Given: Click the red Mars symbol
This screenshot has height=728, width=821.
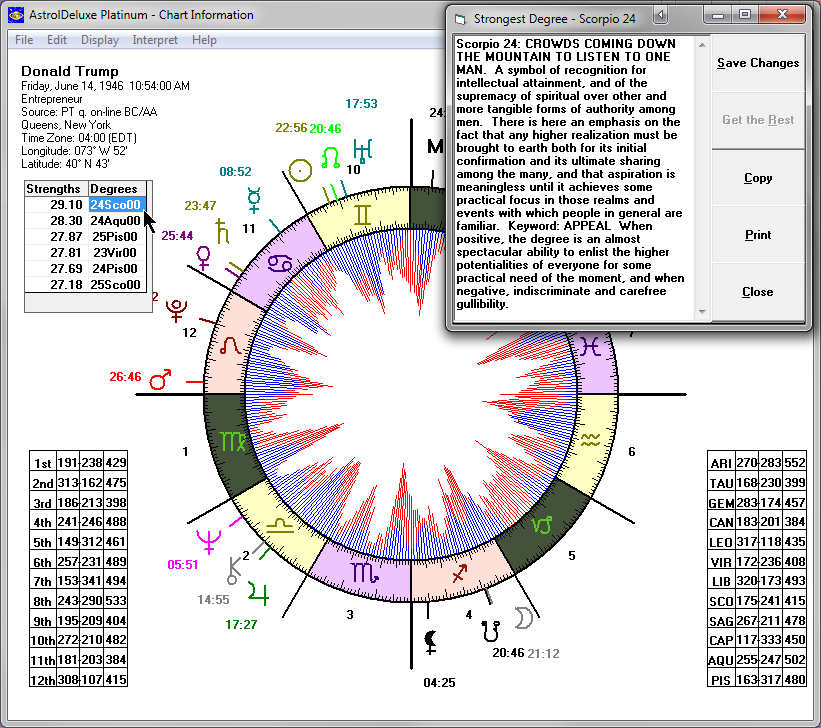Looking at the screenshot, I should tap(160, 380).
